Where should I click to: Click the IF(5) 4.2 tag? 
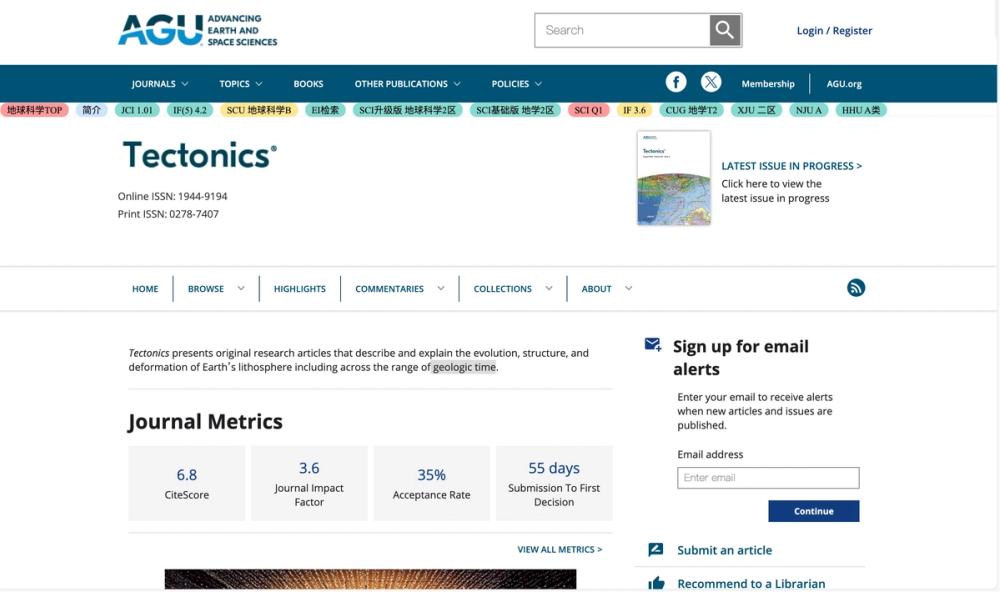pyautogui.click(x=190, y=110)
